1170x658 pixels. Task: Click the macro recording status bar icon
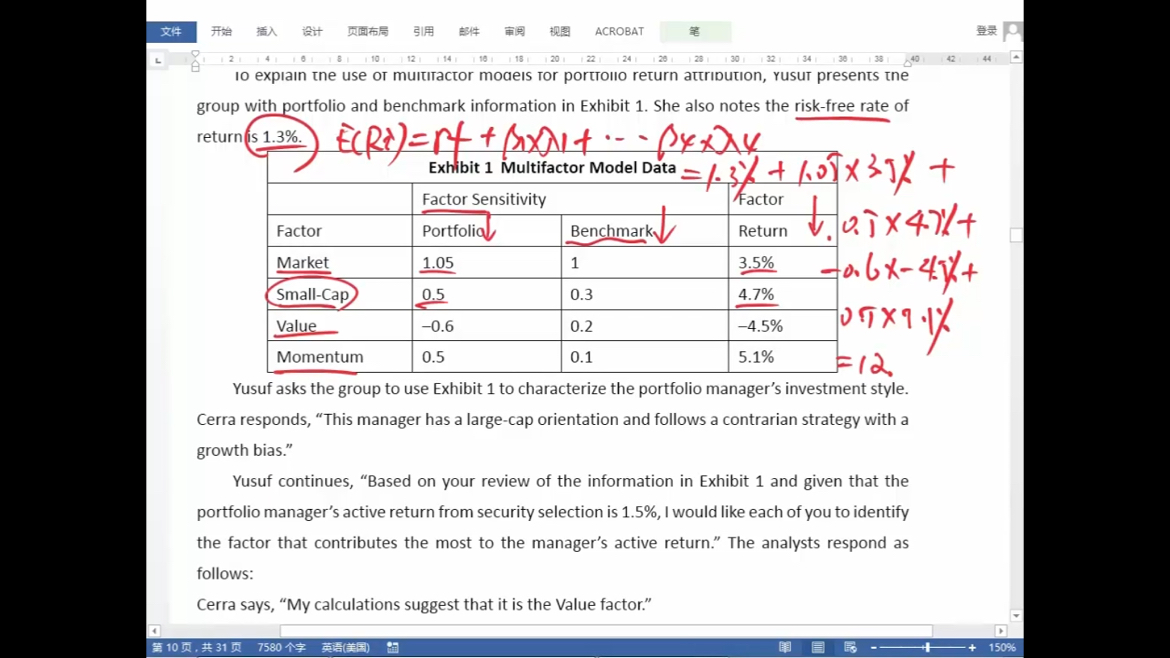392,648
